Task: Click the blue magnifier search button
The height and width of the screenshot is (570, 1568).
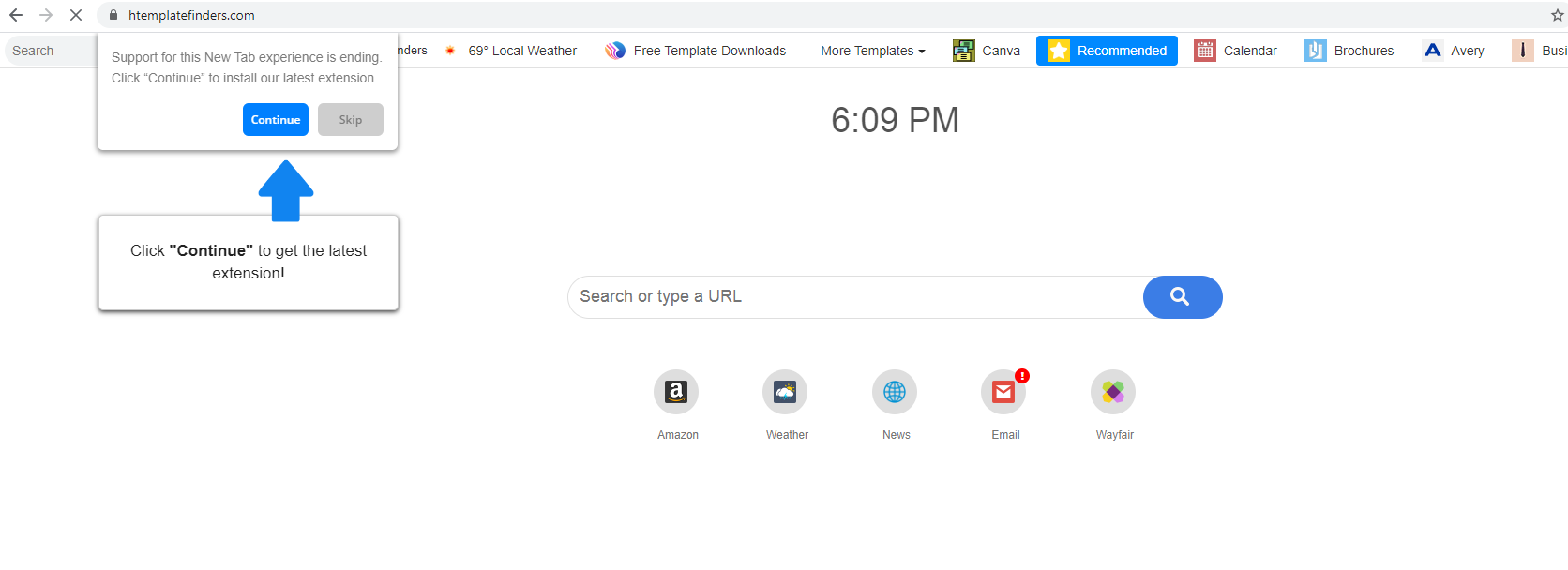Action: (1182, 296)
